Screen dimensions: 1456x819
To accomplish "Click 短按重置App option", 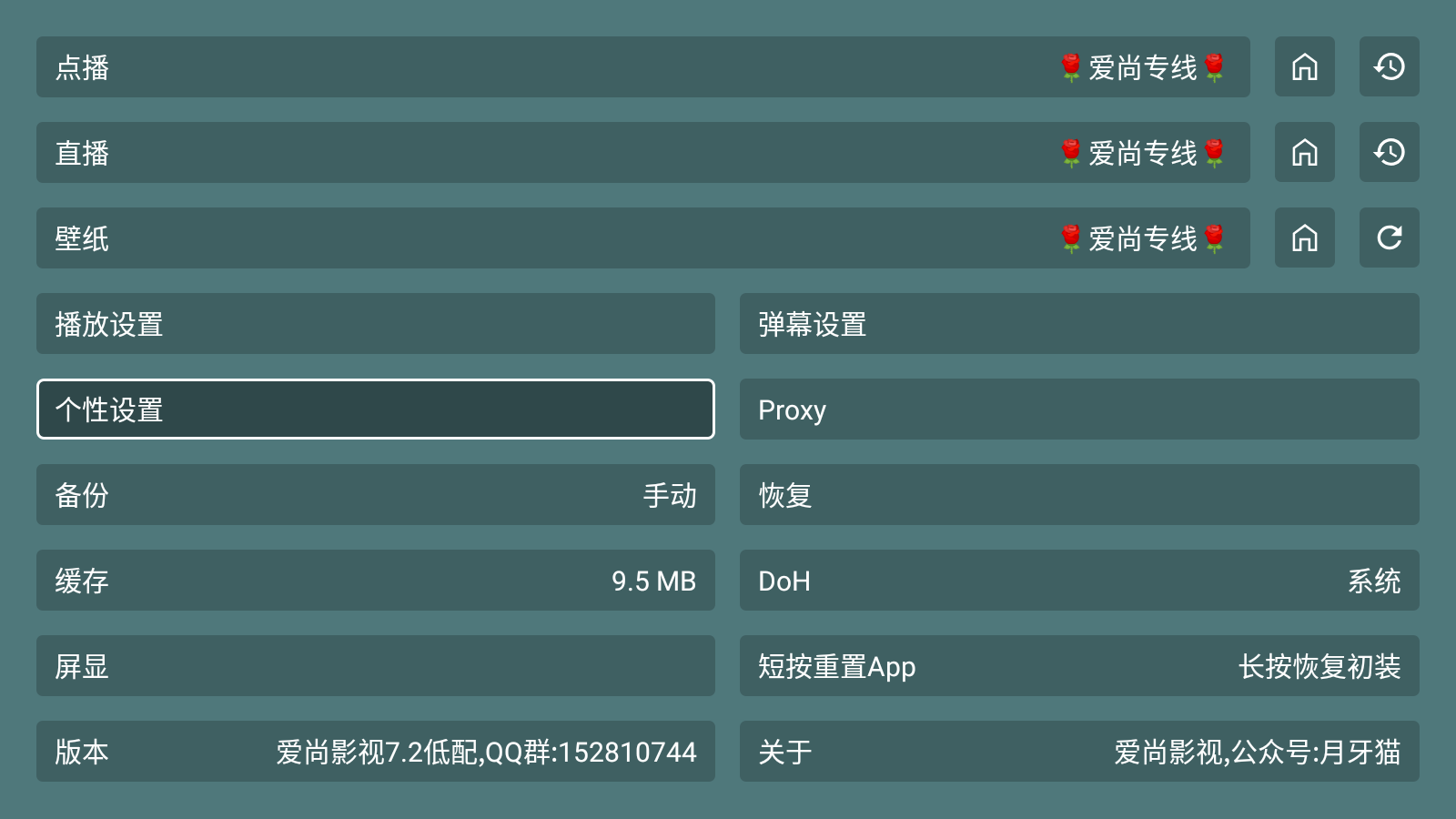I will [1079, 665].
